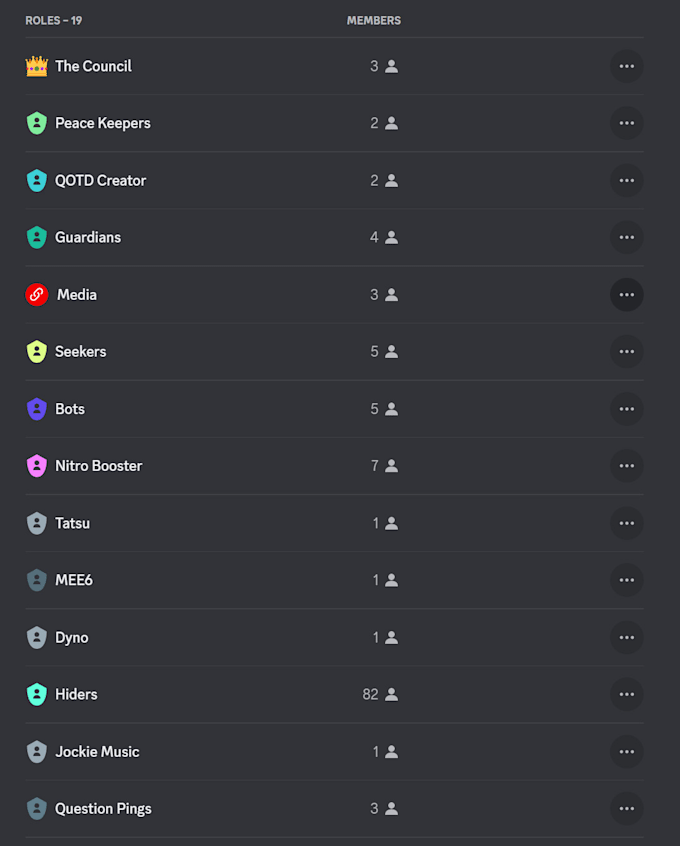Select the Dyno role row
Viewport: 680px width, 846px height.
tap(70, 637)
